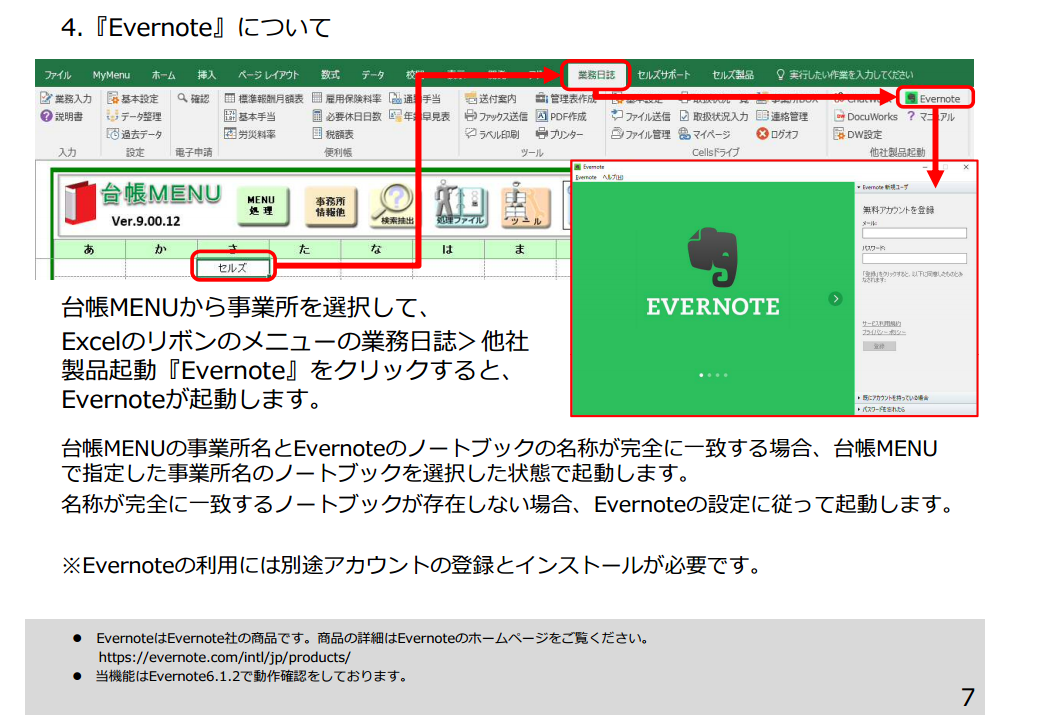Viewport: 1041px width, 724px height.
Task: Open the 雇用保険料率 table
Action: pyautogui.click(x=347, y=99)
